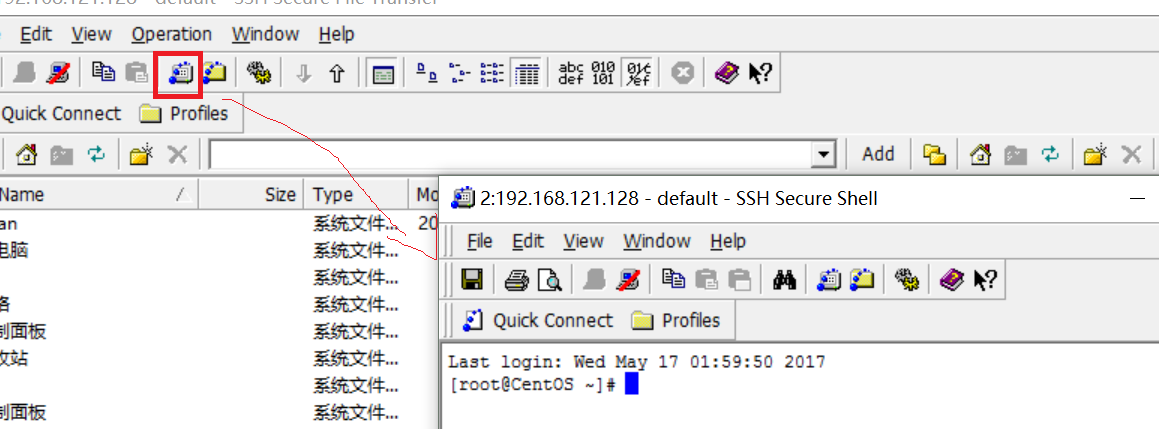Click Disconnect icon in Secure Shell toolbar
The width and height of the screenshot is (1159, 429).
628,280
